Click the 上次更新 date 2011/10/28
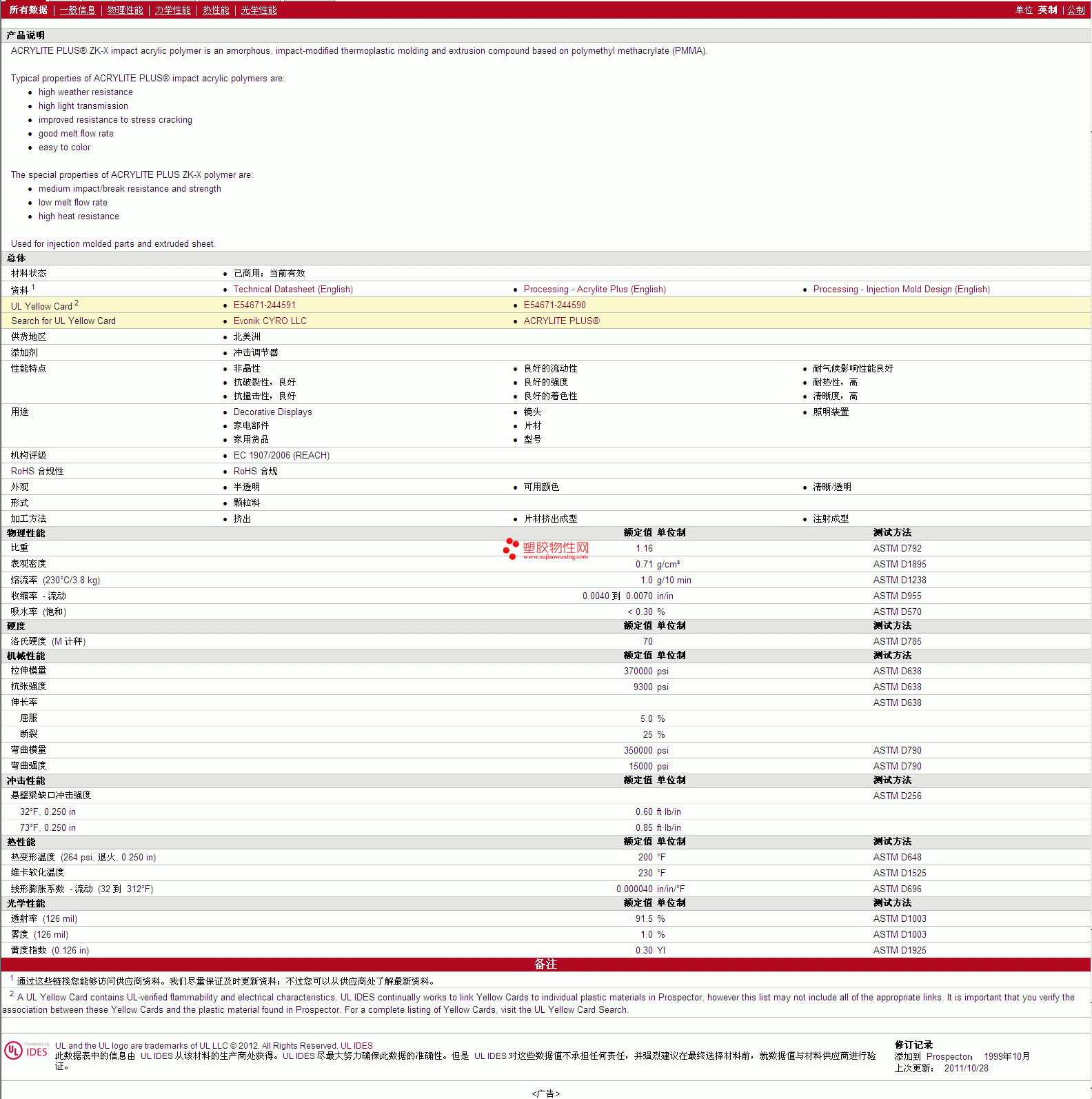 (x=966, y=1068)
